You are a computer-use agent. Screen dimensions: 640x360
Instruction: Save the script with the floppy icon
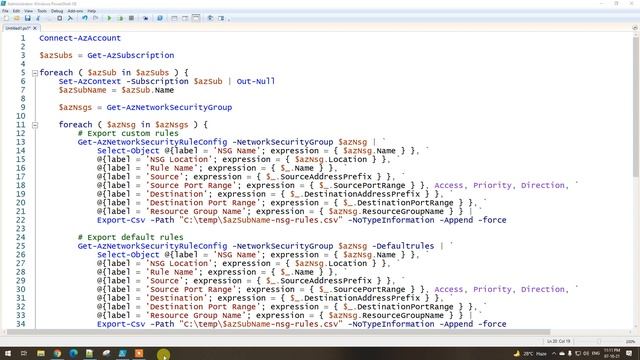pyautogui.click(x=27, y=18)
